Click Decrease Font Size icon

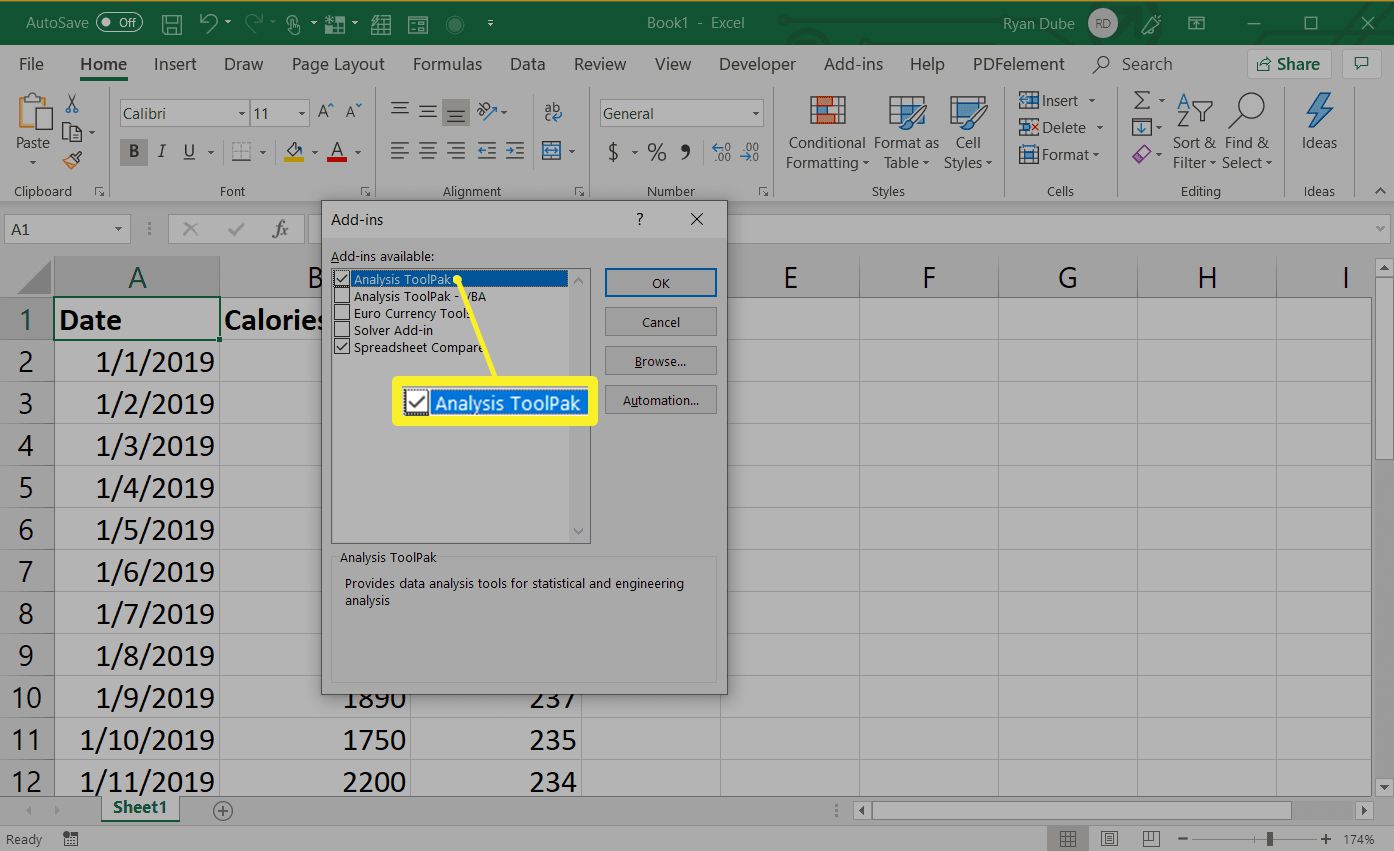[352, 113]
